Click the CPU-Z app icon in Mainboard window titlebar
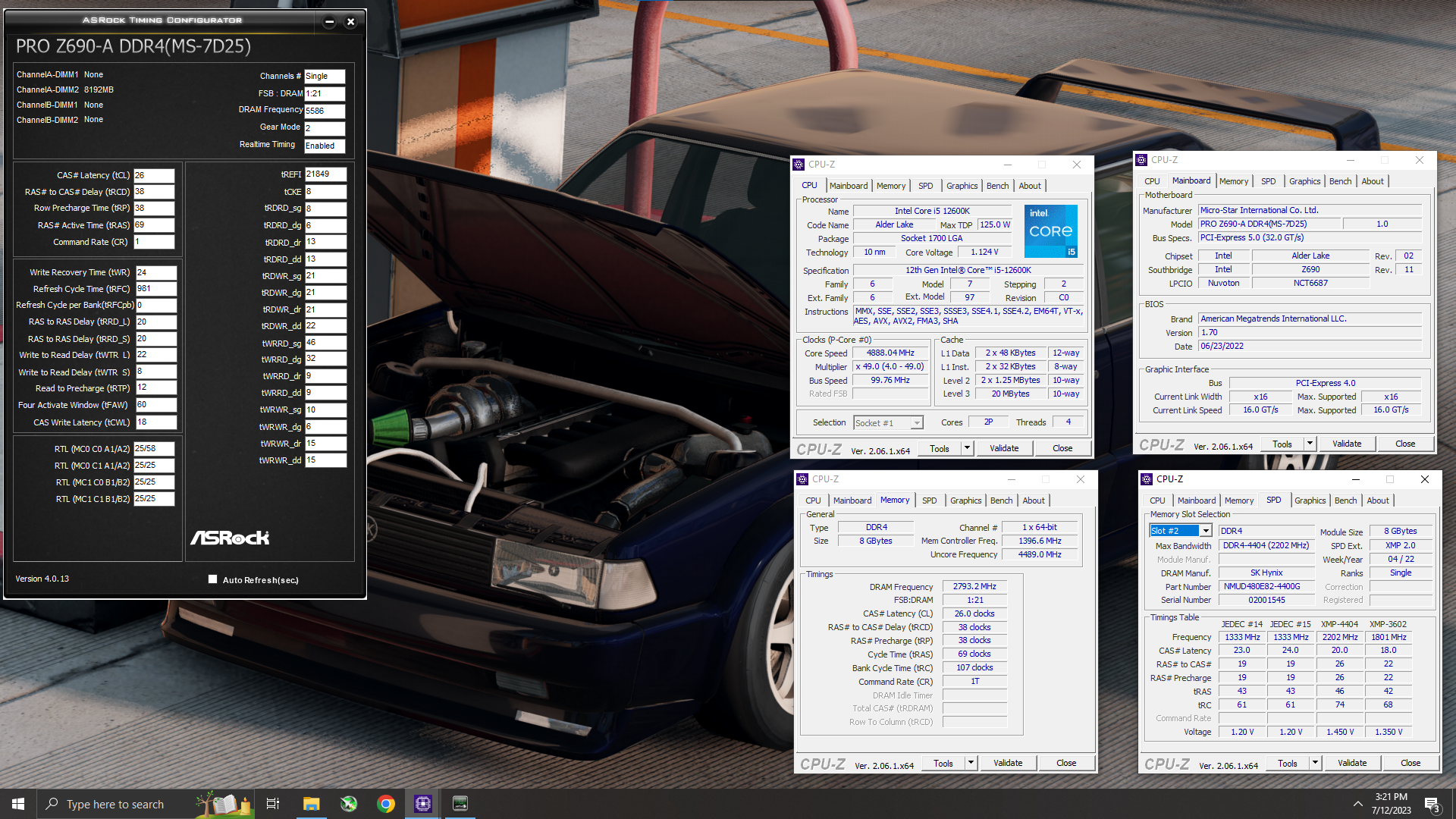Image resolution: width=1456 pixels, height=819 pixels. coord(1141,160)
